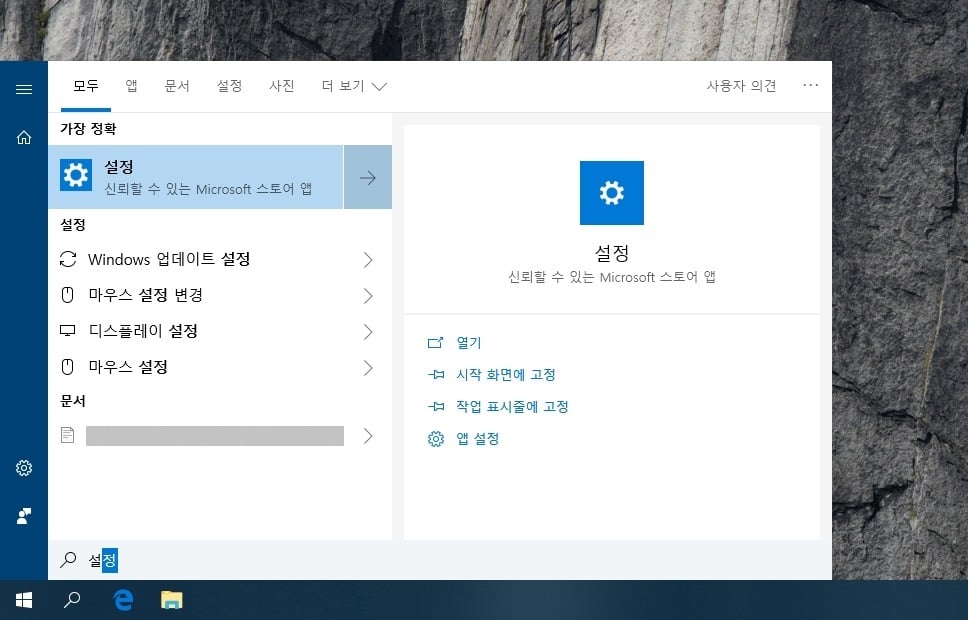Open the hamburger menu in search sidebar
Screen dimensions: 968x620
(x=23, y=90)
